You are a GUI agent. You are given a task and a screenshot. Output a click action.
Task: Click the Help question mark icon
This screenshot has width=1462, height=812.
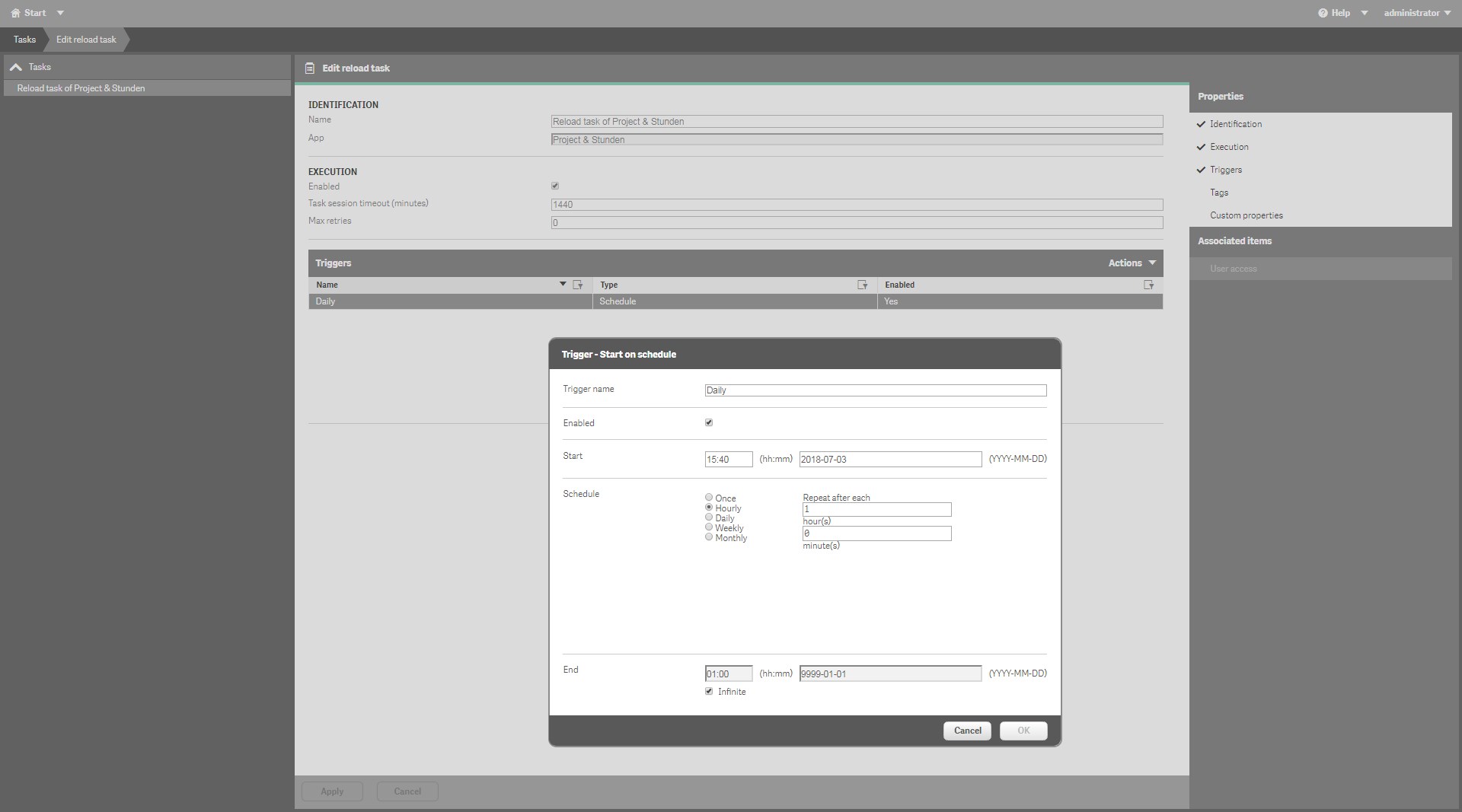tap(1323, 13)
